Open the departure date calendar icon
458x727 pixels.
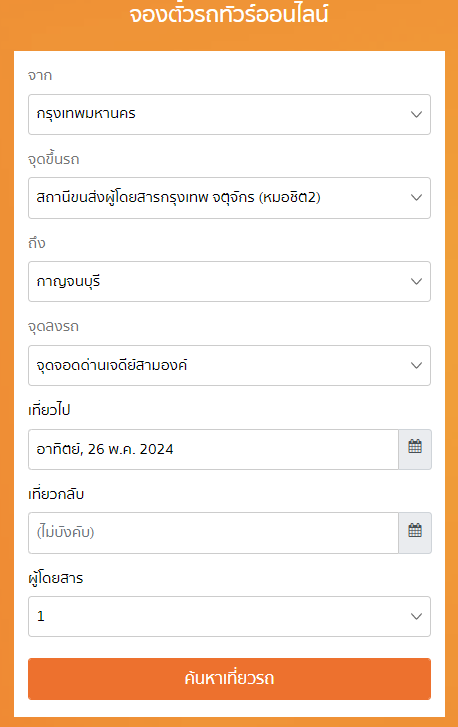pos(415,449)
